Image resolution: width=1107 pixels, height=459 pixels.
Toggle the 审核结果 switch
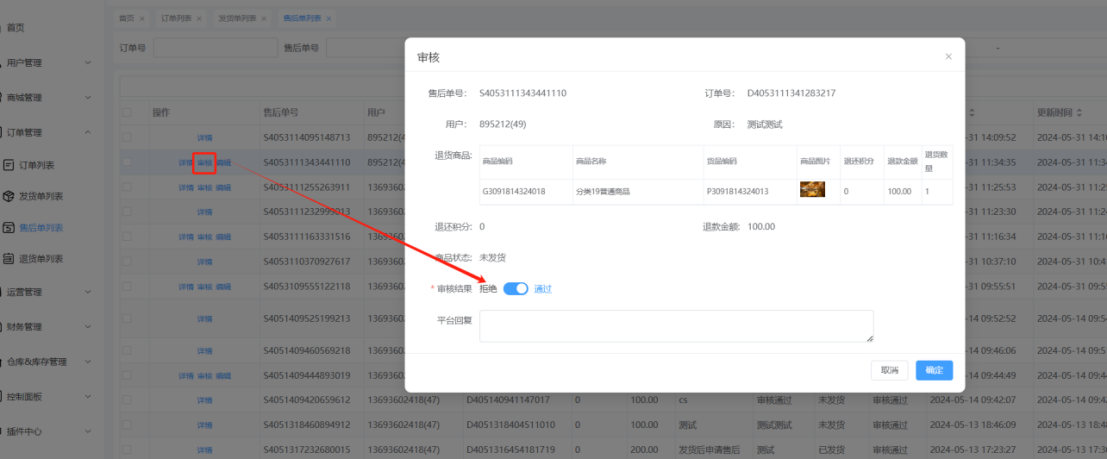[515, 288]
